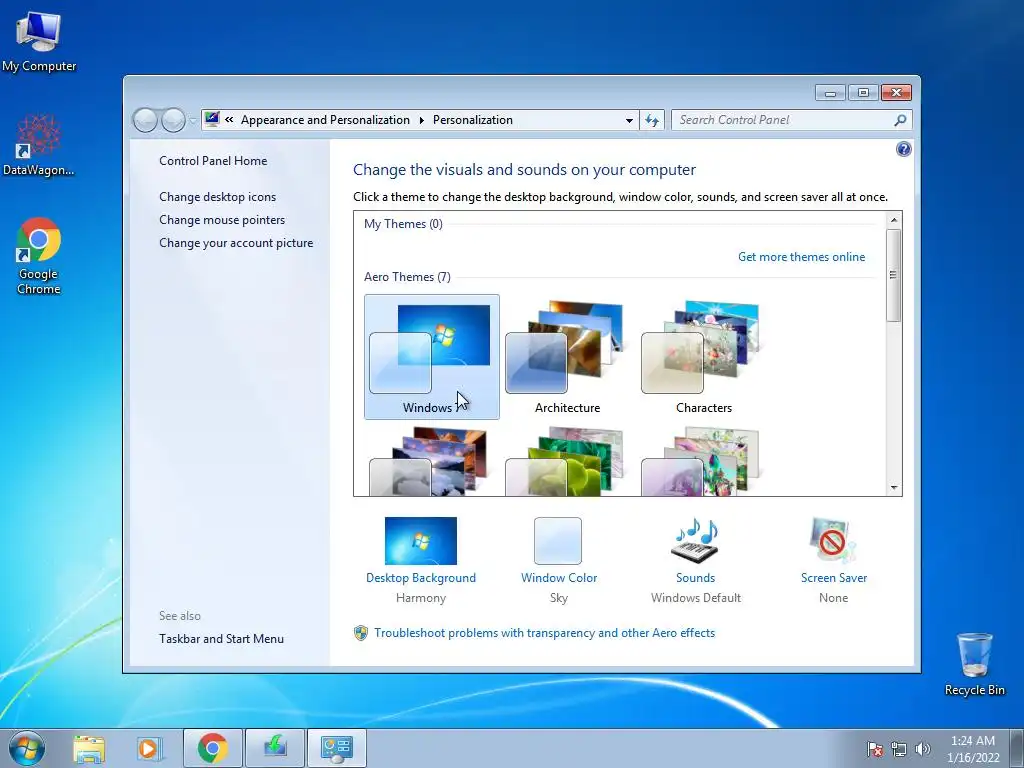The height and width of the screenshot is (768, 1024).
Task: Open the volume speaker tray icon
Action: tap(922, 749)
